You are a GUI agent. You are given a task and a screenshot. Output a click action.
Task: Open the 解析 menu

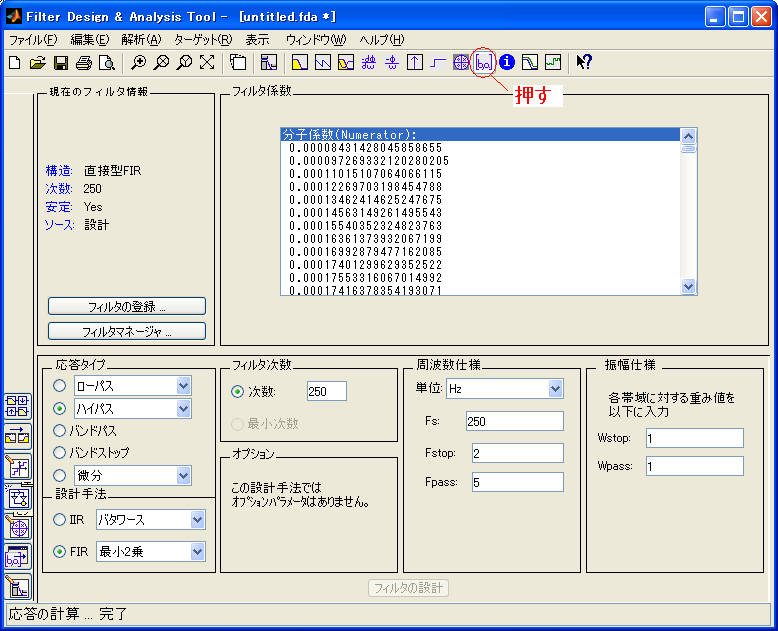coord(141,40)
